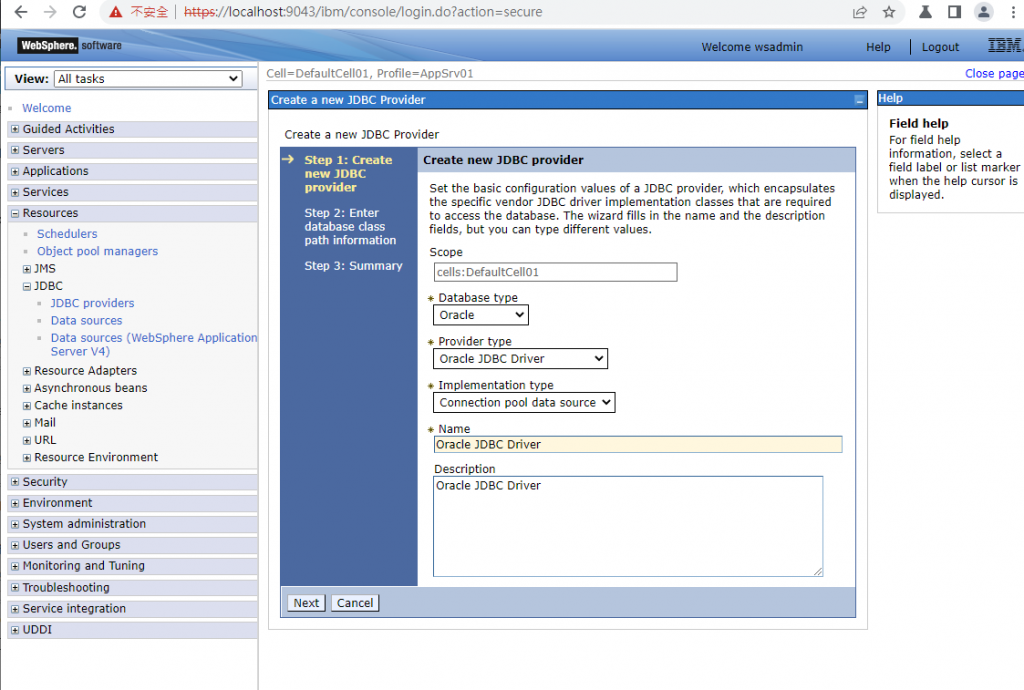Reload the page with refresh icon
Viewport: 1024px width, 690px height.
pos(79,12)
